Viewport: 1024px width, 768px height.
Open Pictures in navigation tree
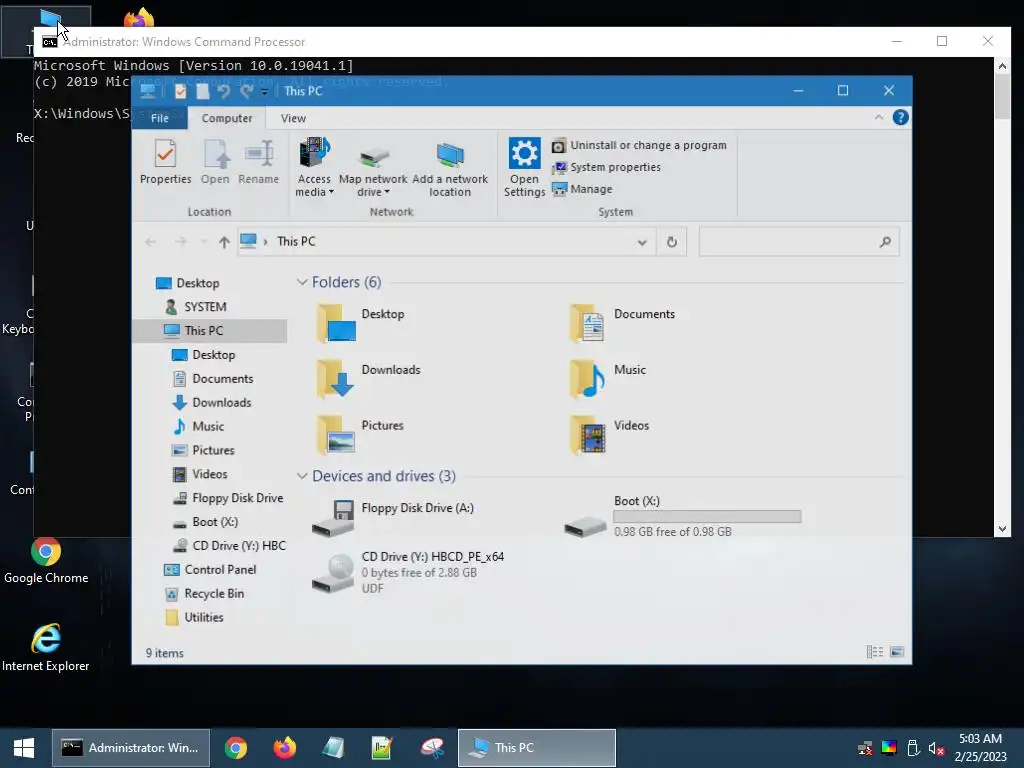coord(203,450)
